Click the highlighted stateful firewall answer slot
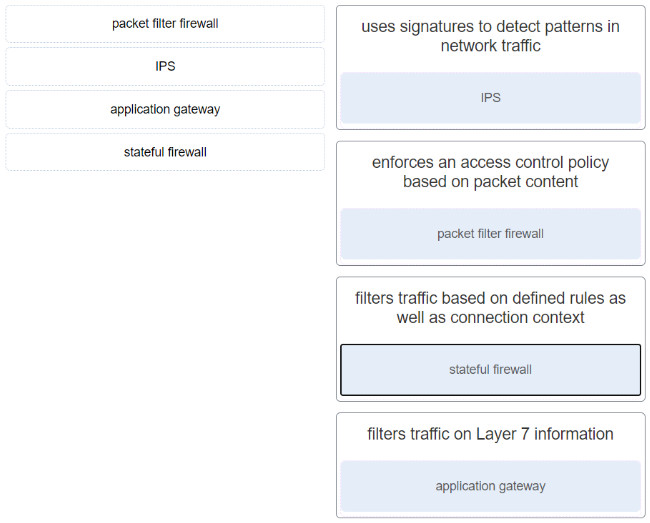 point(490,370)
